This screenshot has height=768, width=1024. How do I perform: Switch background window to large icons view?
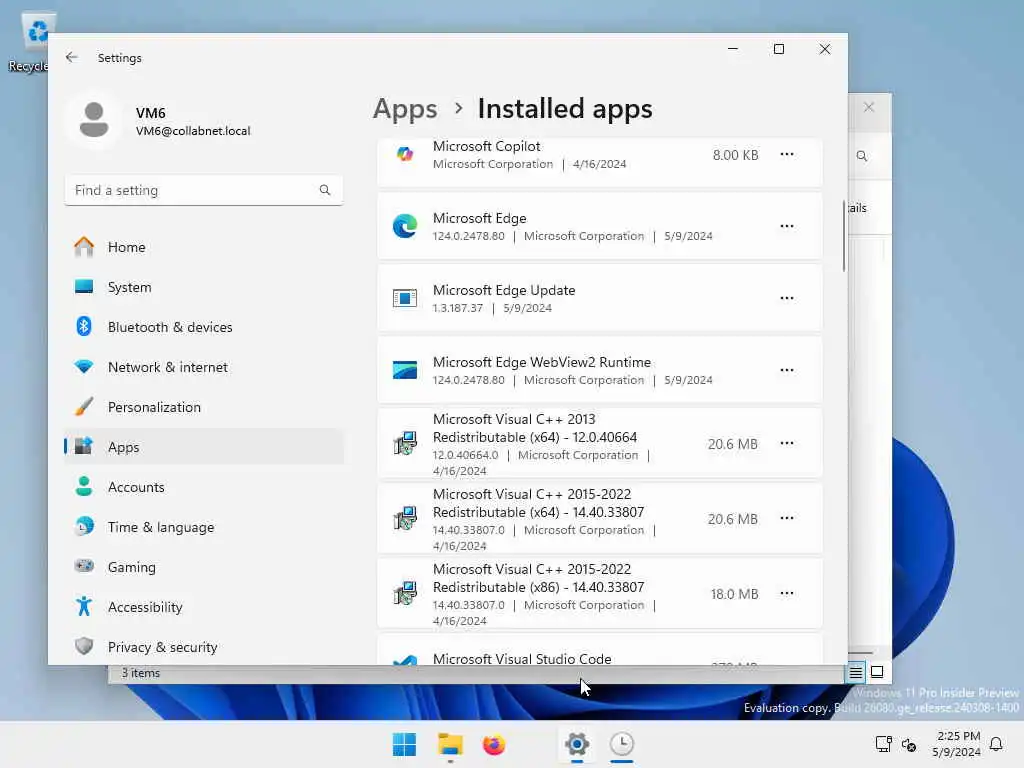(x=877, y=672)
